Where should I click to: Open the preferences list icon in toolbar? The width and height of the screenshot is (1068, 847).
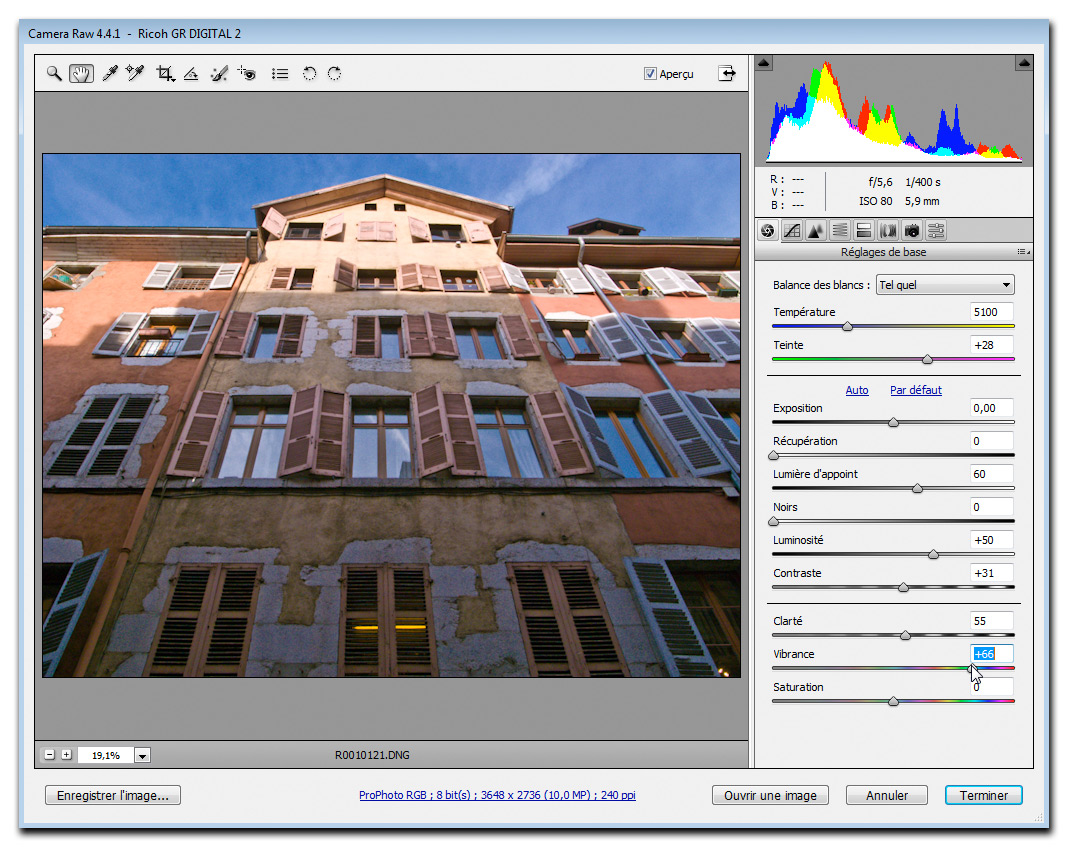pos(280,74)
